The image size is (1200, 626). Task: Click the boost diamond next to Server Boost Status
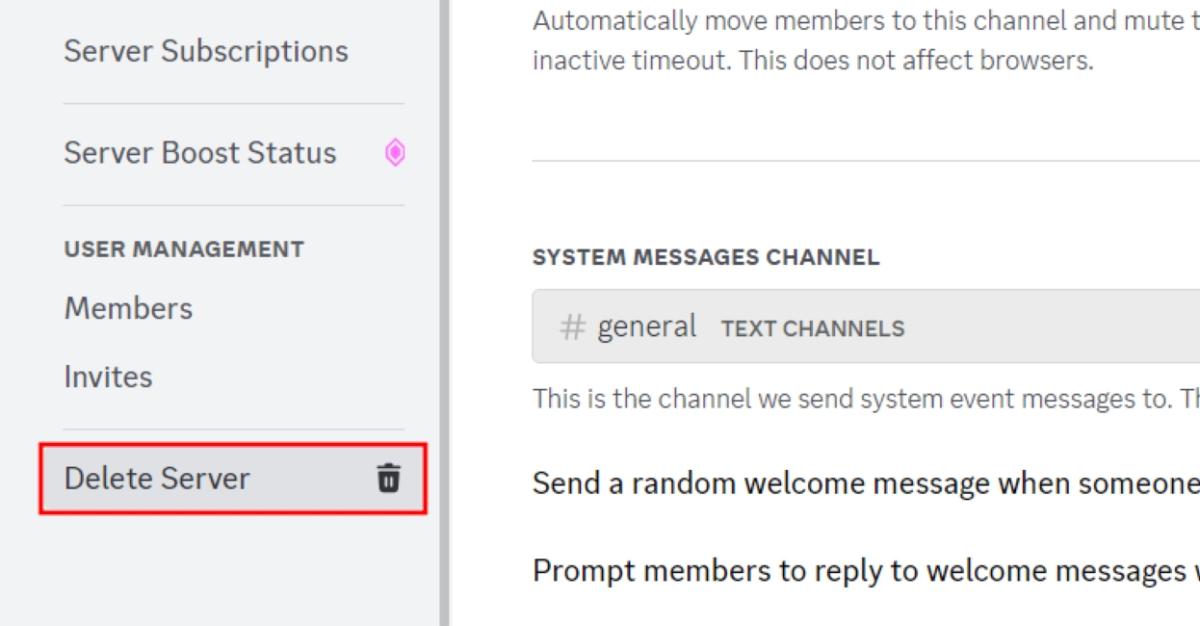click(393, 153)
